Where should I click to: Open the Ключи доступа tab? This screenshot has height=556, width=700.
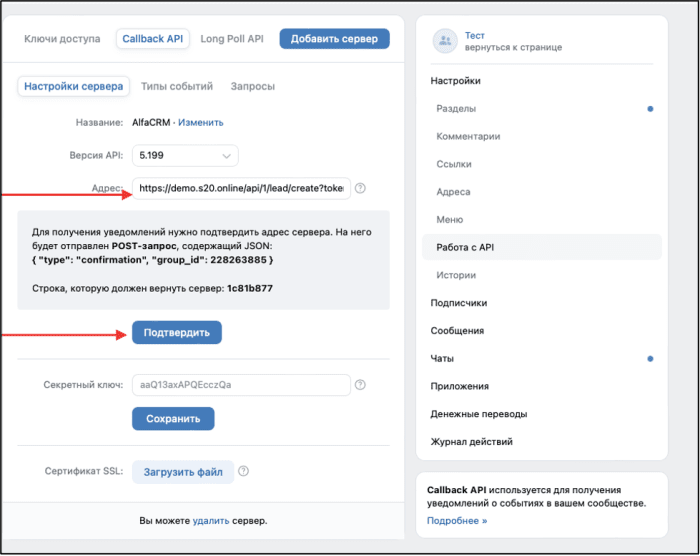pos(62,39)
